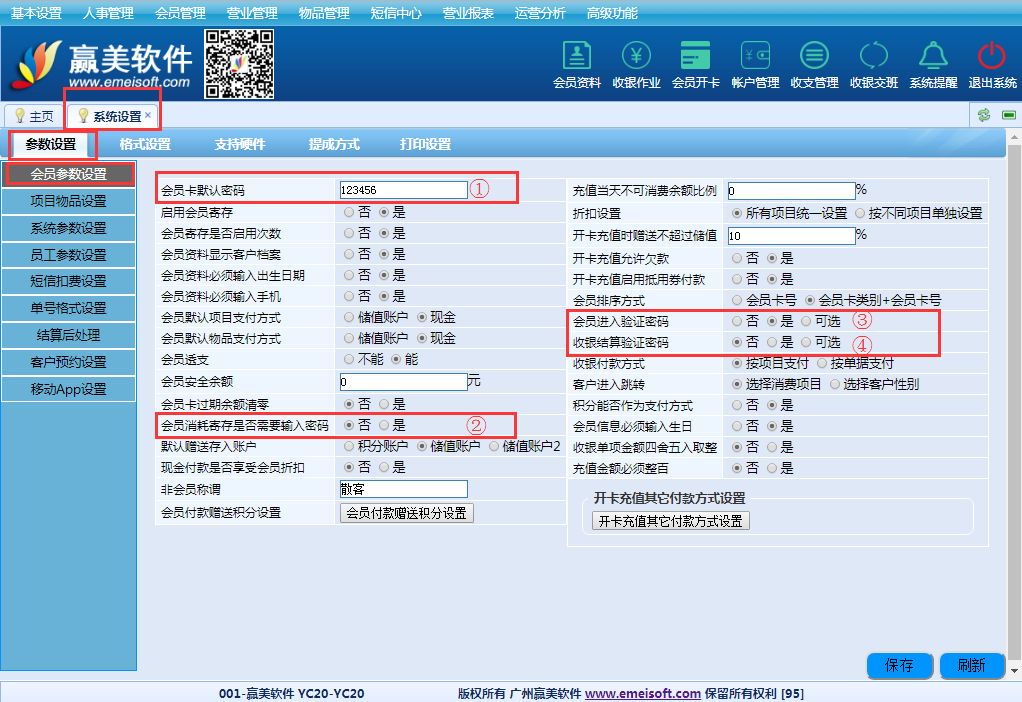The height and width of the screenshot is (702, 1022).
Task: Click the 收支管理 income-expense icon
Action: click(x=814, y=57)
